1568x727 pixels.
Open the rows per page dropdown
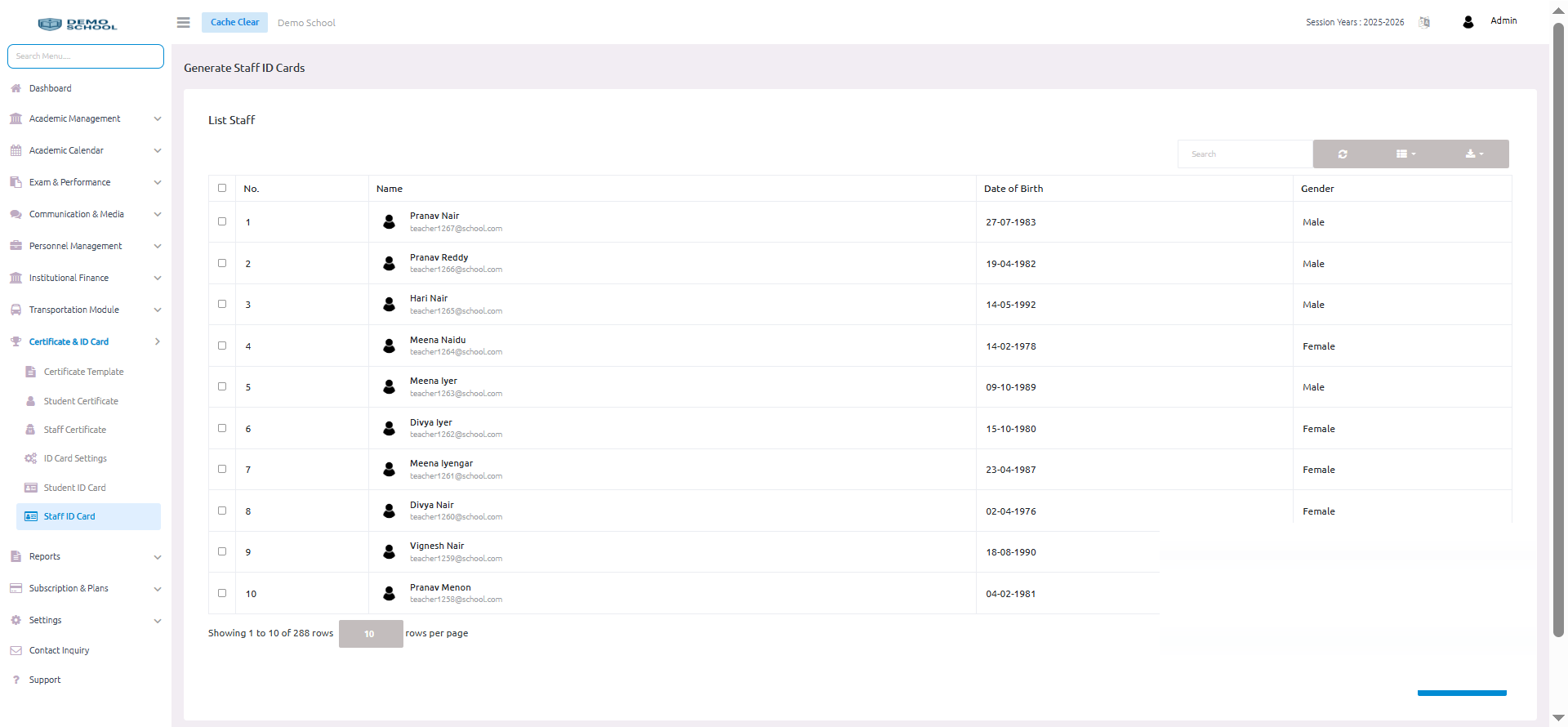pyautogui.click(x=371, y=634)
